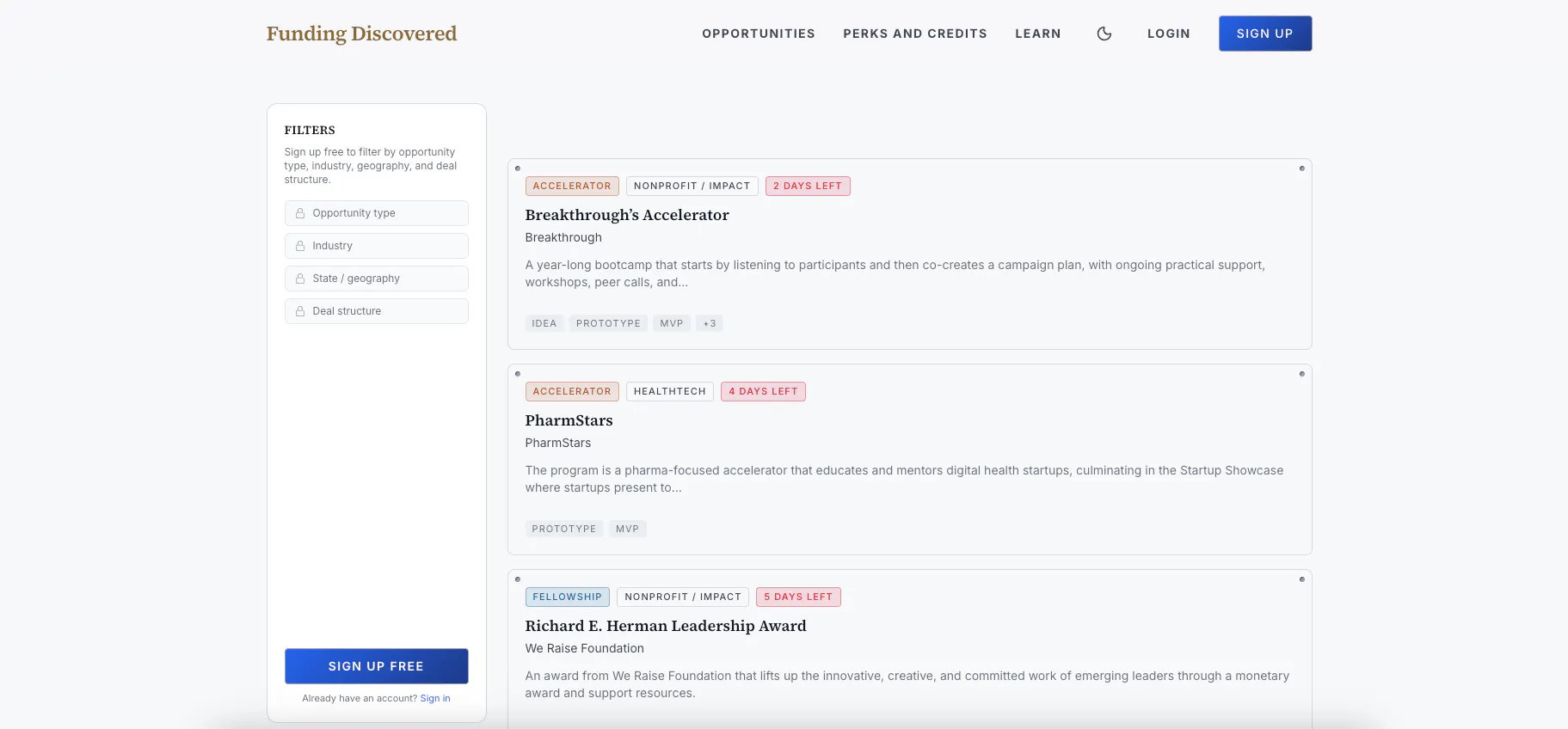Click the Sign Up button in the header
The height and width of the screenshot is (729, 1568).
point(1264,34)
